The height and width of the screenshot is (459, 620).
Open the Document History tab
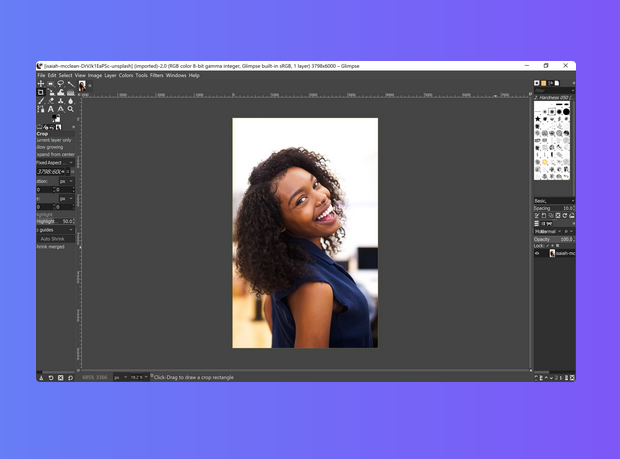point(557,83)
